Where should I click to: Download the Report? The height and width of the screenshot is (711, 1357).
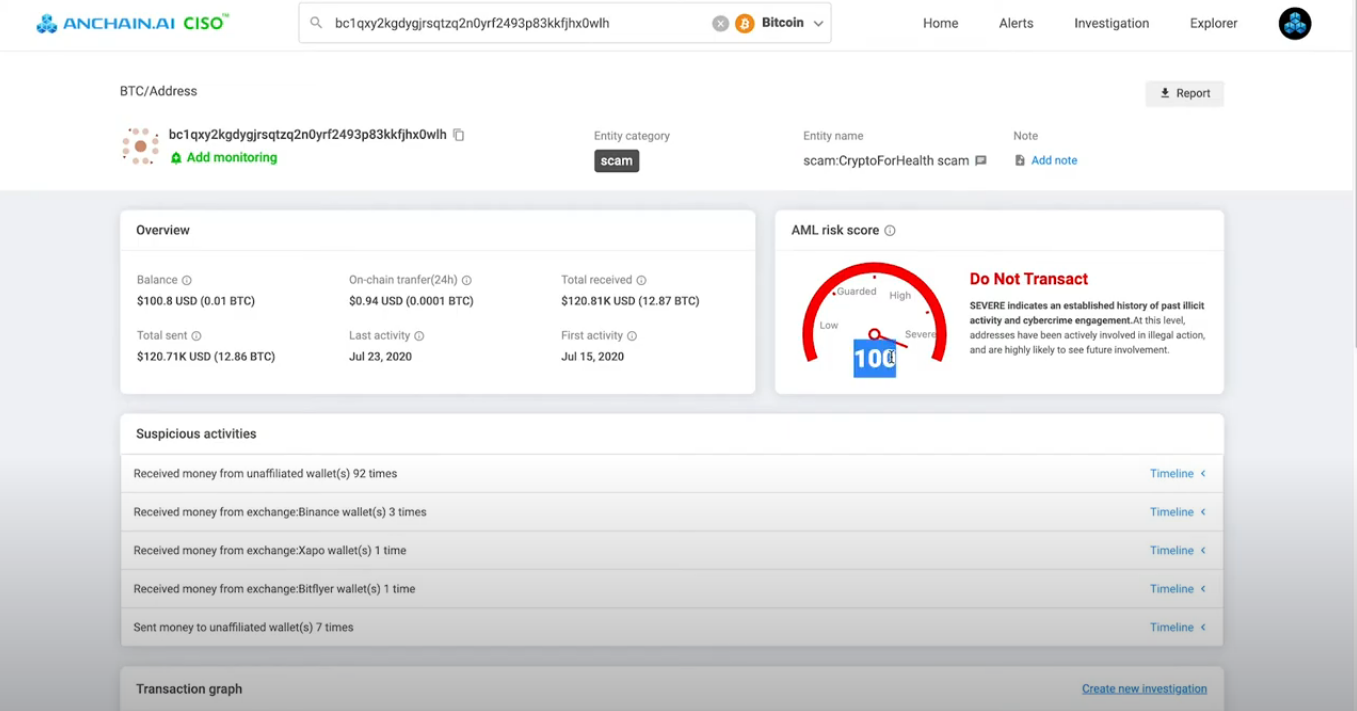click(x=1185, y=93)
